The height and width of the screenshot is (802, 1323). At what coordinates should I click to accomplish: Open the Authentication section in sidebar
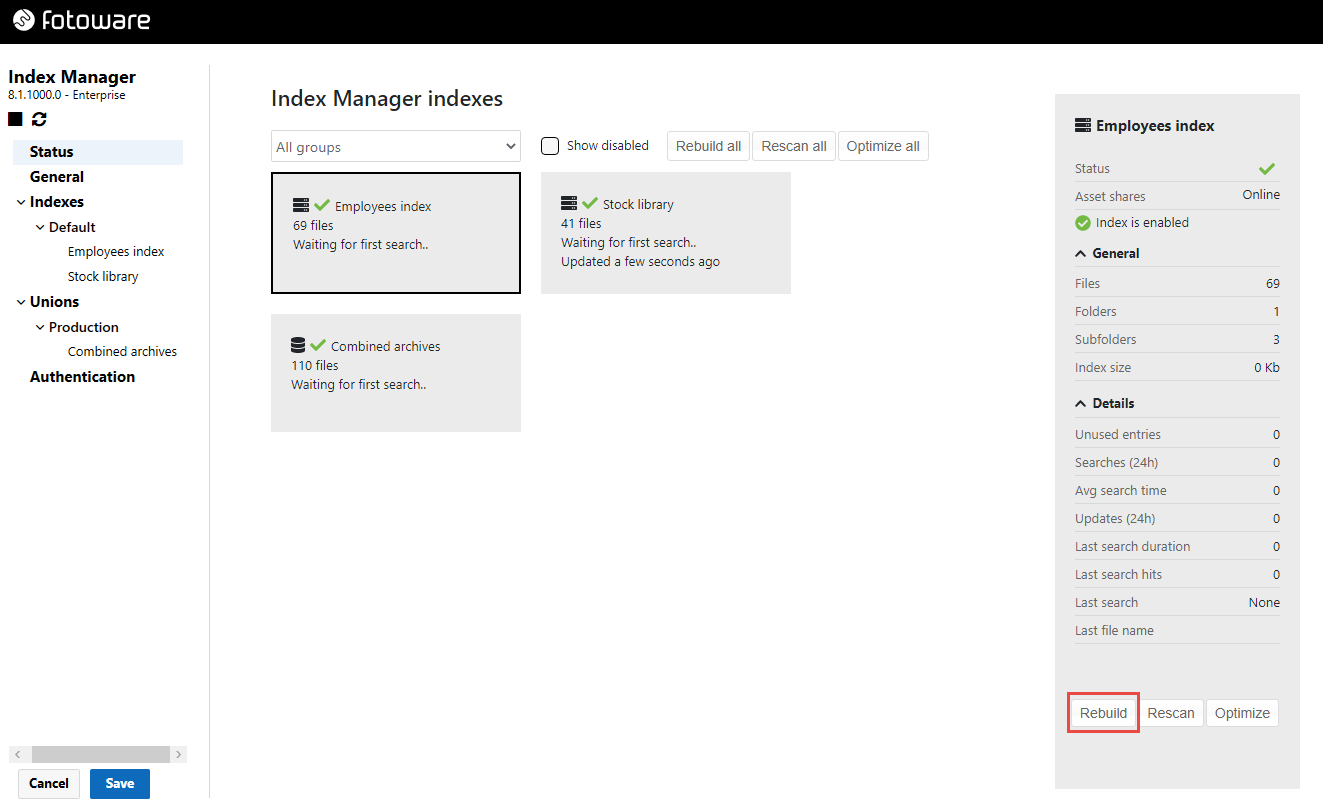(x=83, y=377)
